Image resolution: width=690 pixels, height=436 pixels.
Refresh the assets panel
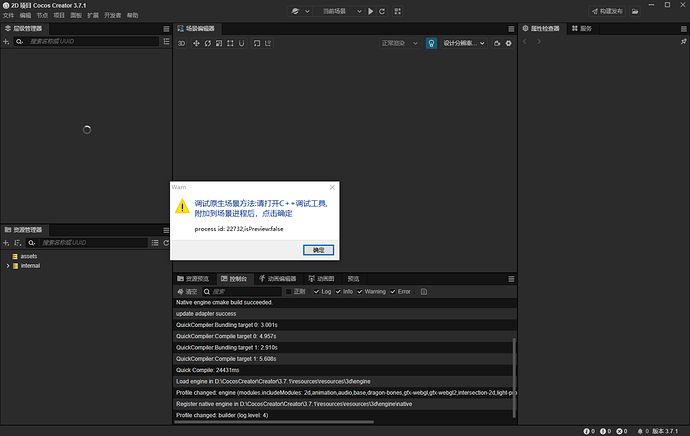(x=166, y=243)
